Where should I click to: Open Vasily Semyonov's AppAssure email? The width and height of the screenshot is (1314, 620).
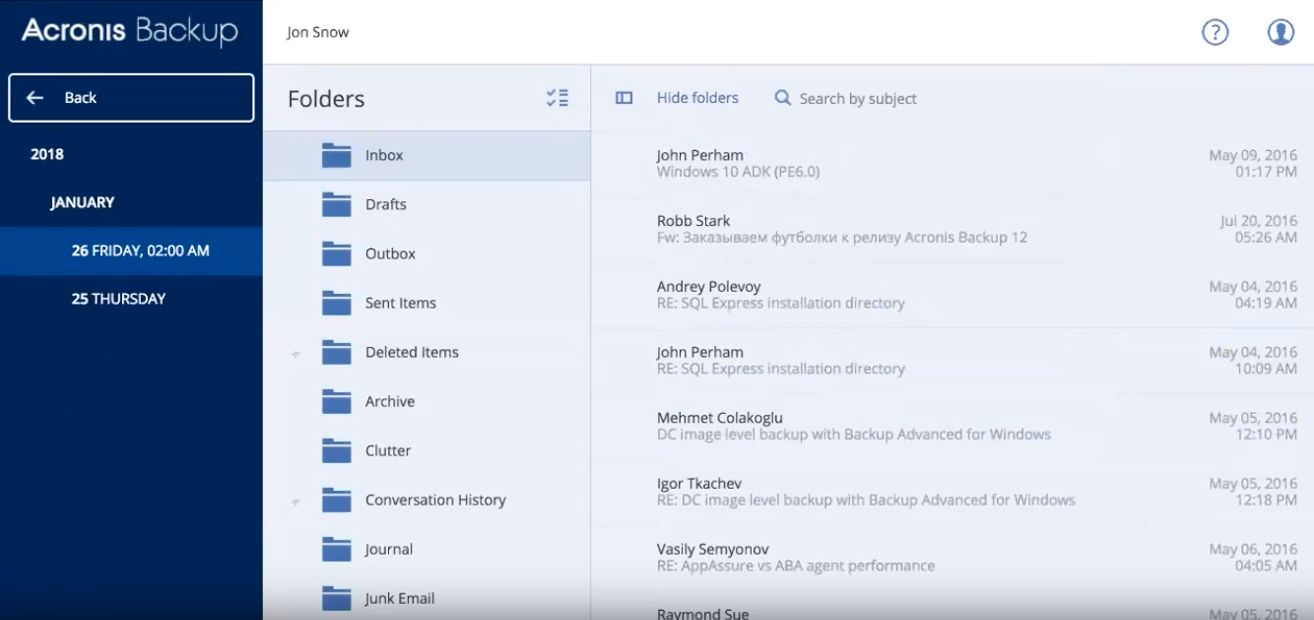[x=952, y=557]
